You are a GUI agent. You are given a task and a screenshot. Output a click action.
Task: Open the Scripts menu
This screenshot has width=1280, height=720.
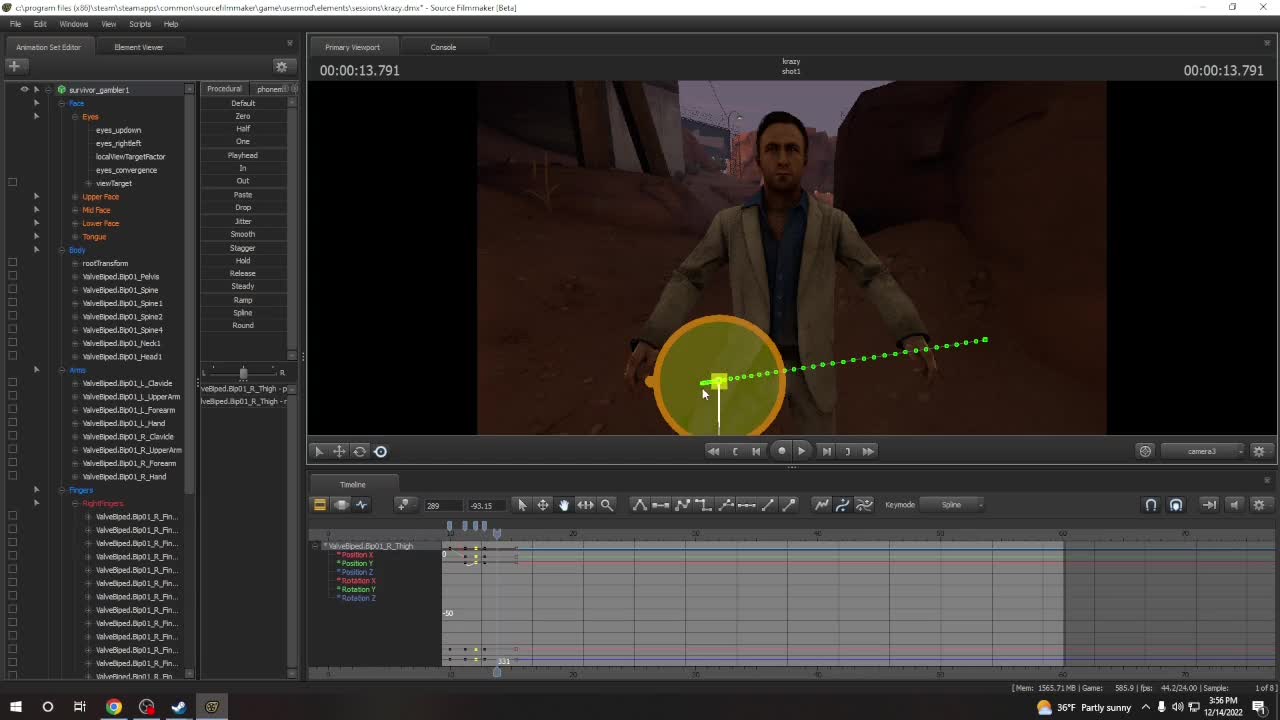[x=140, y=24]
